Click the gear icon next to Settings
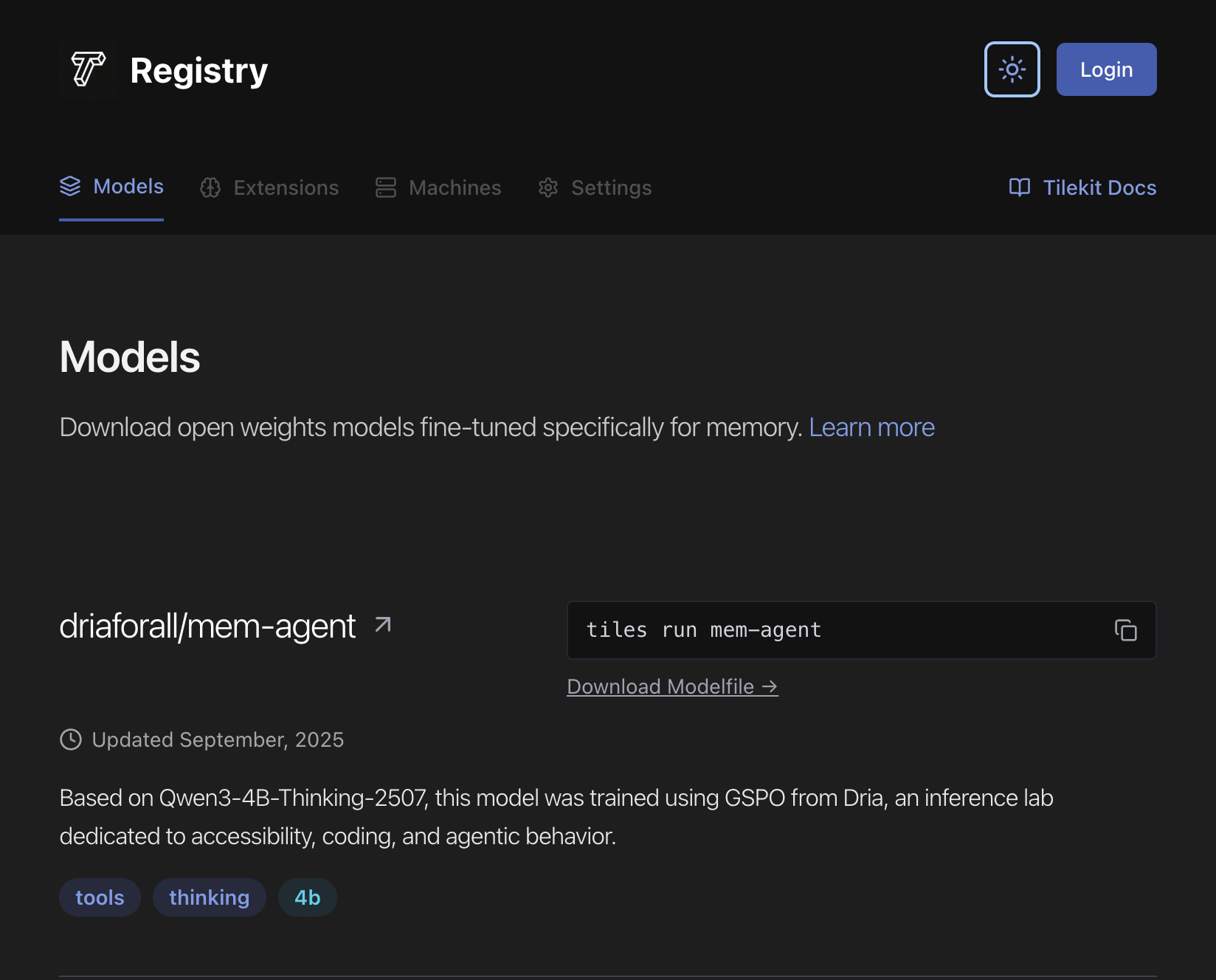 [548, 188]
